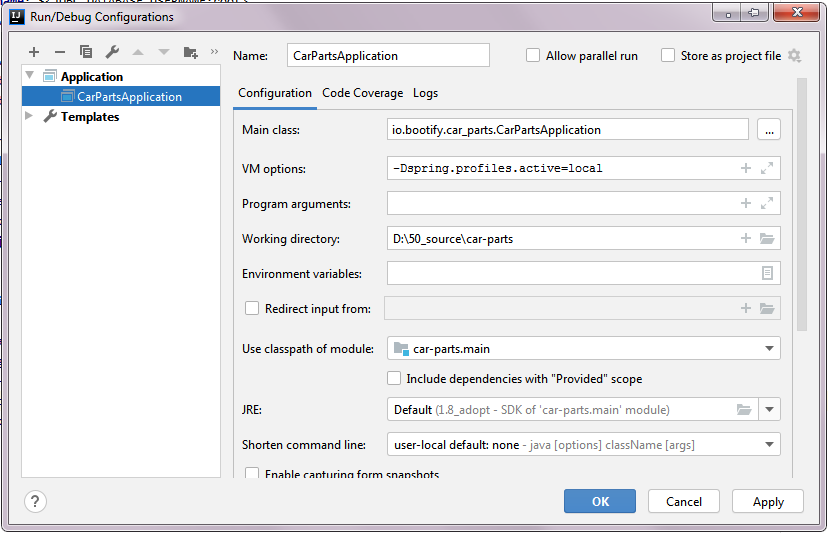This screenshot has height=533, width=828.
Task: Tick Redirect input from checkbox
Action: 252,308
